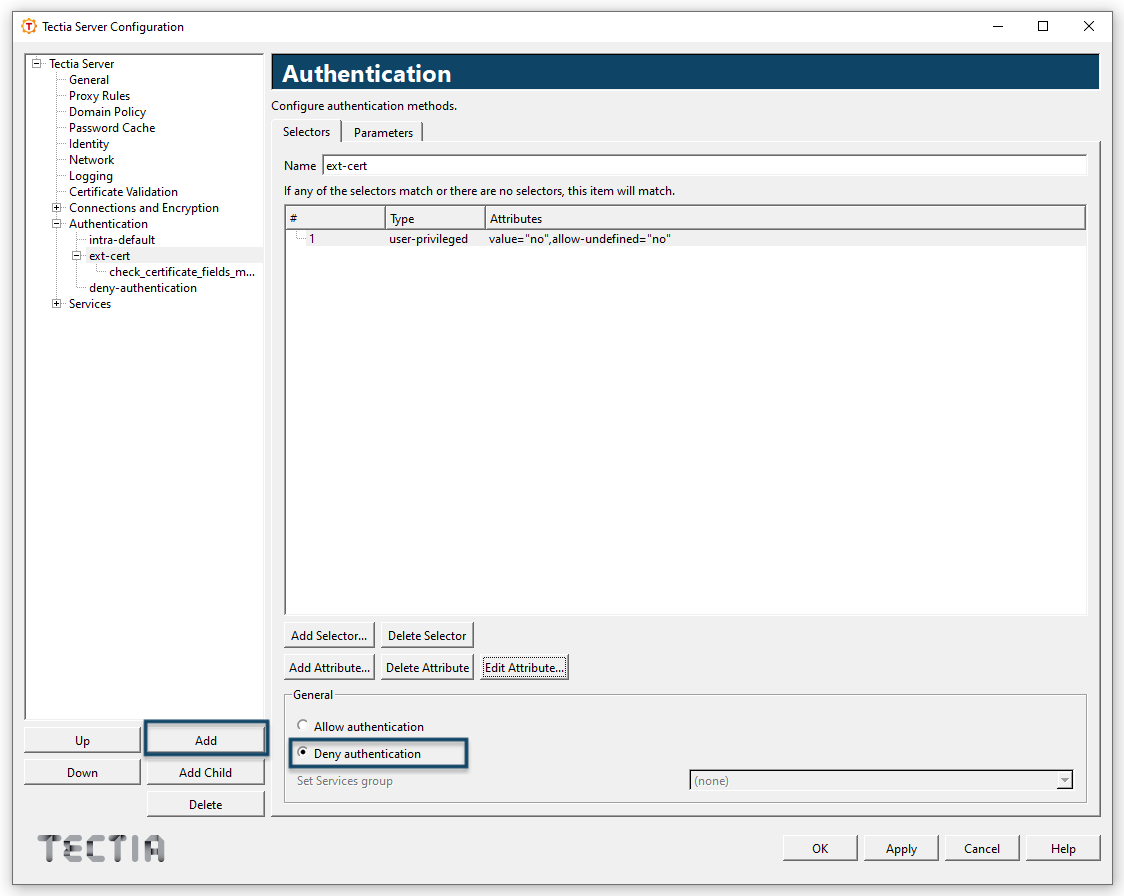Select Deny authentication radio button

click(x=303, y=753)
